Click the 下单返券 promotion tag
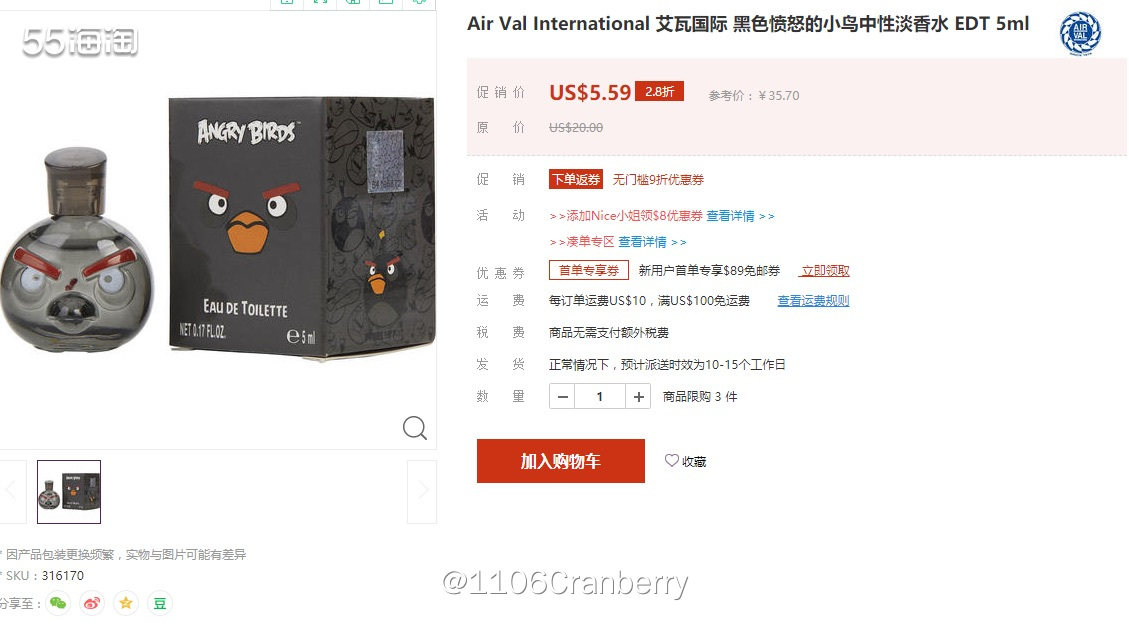 tap(576, 179)
